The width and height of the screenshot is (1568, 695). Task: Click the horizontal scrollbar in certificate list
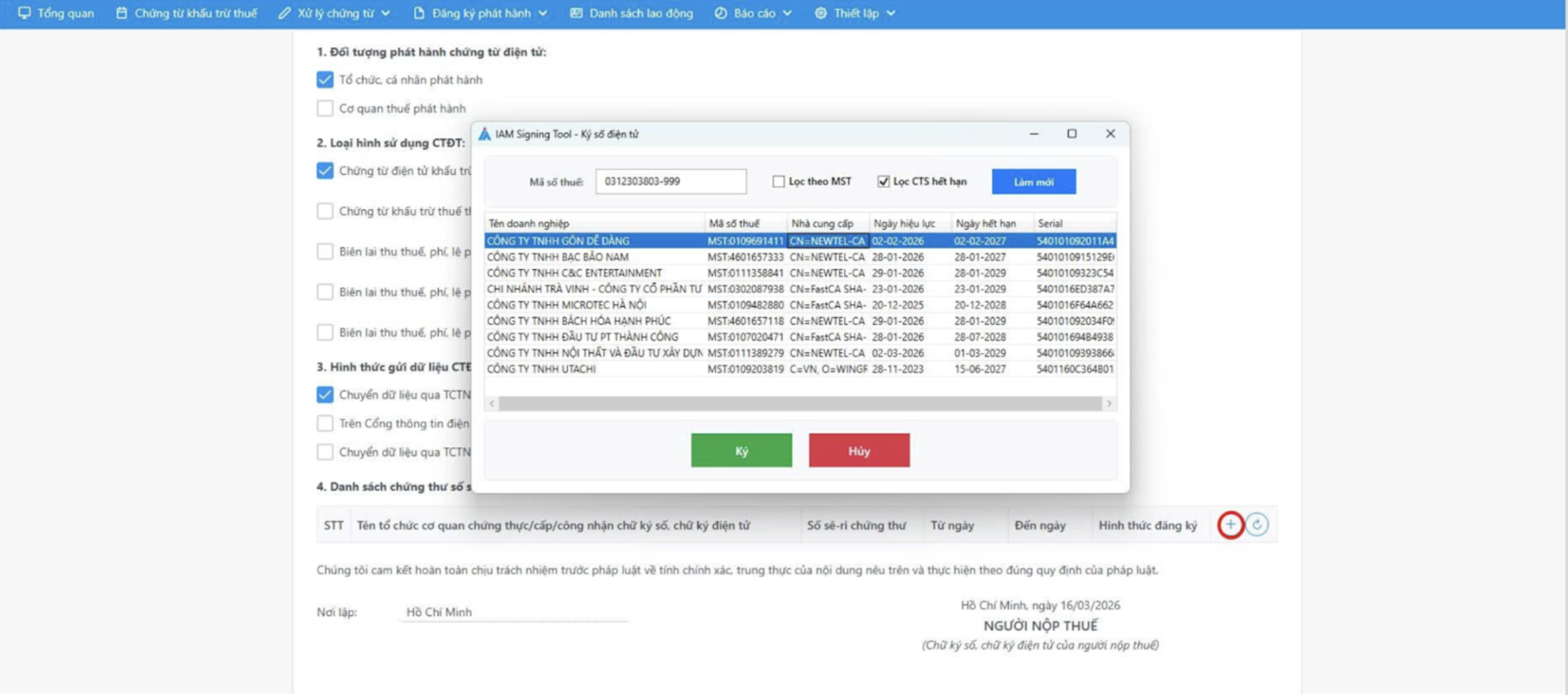tap(800, 404)
